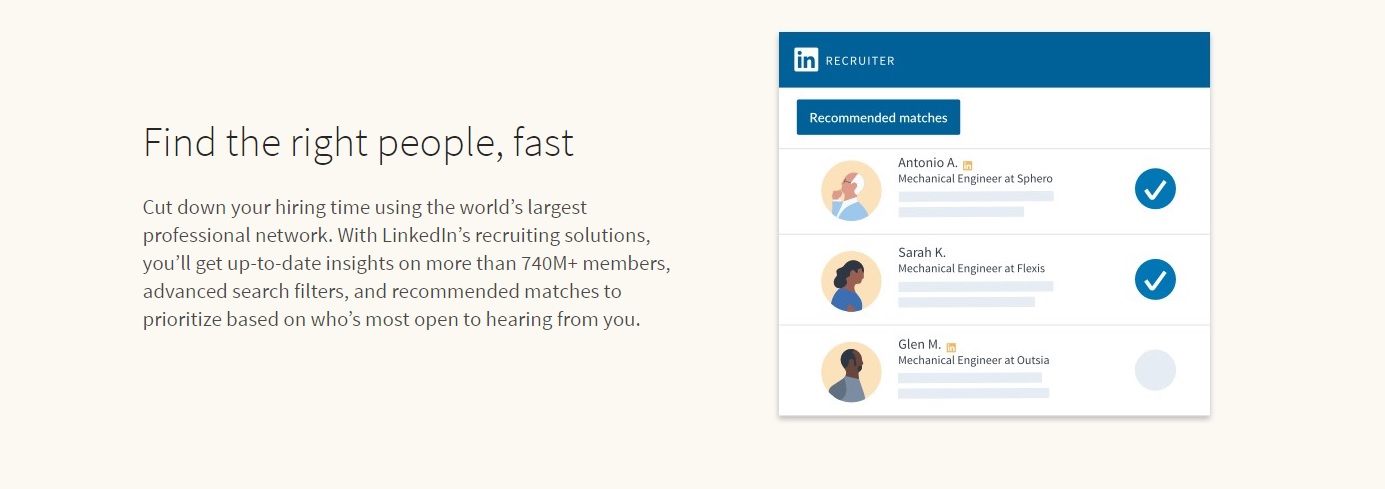Click the LinkedIn badge next to Antonio A.
1385x489 pixels.
coord(967,165)
